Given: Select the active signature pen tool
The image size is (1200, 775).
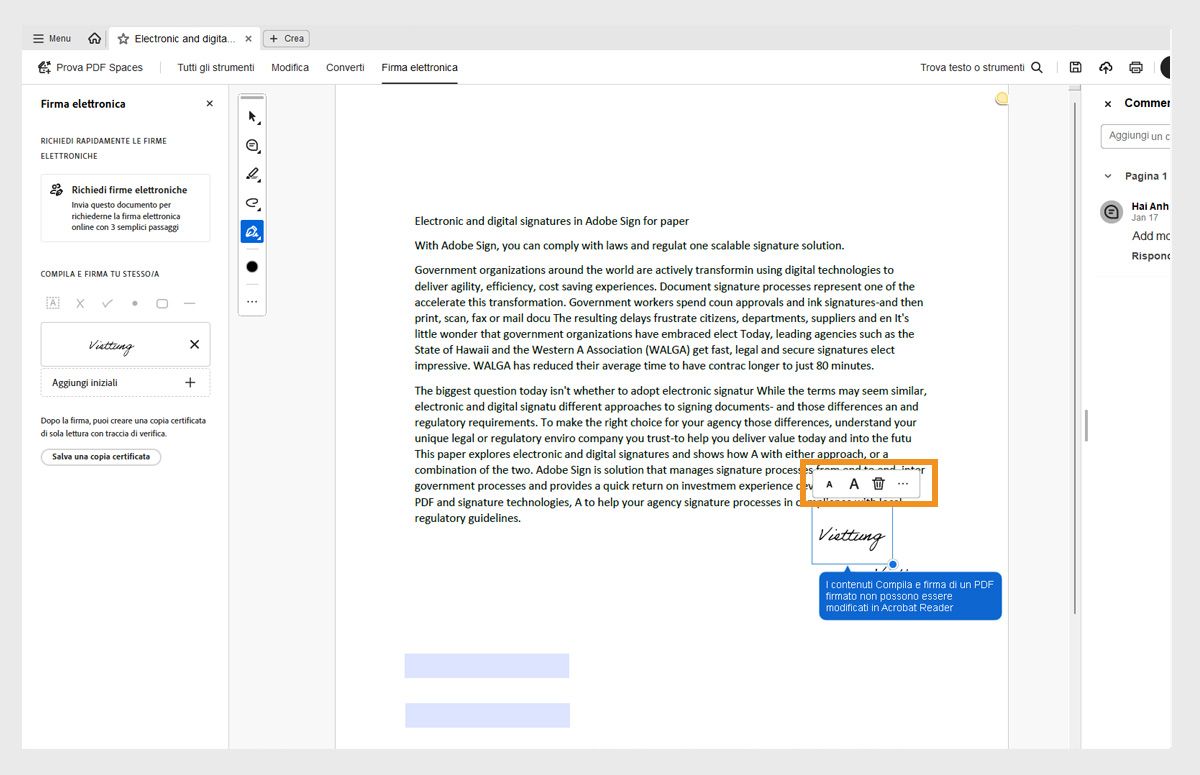Looking at the screenshot, I should (252, 232).
